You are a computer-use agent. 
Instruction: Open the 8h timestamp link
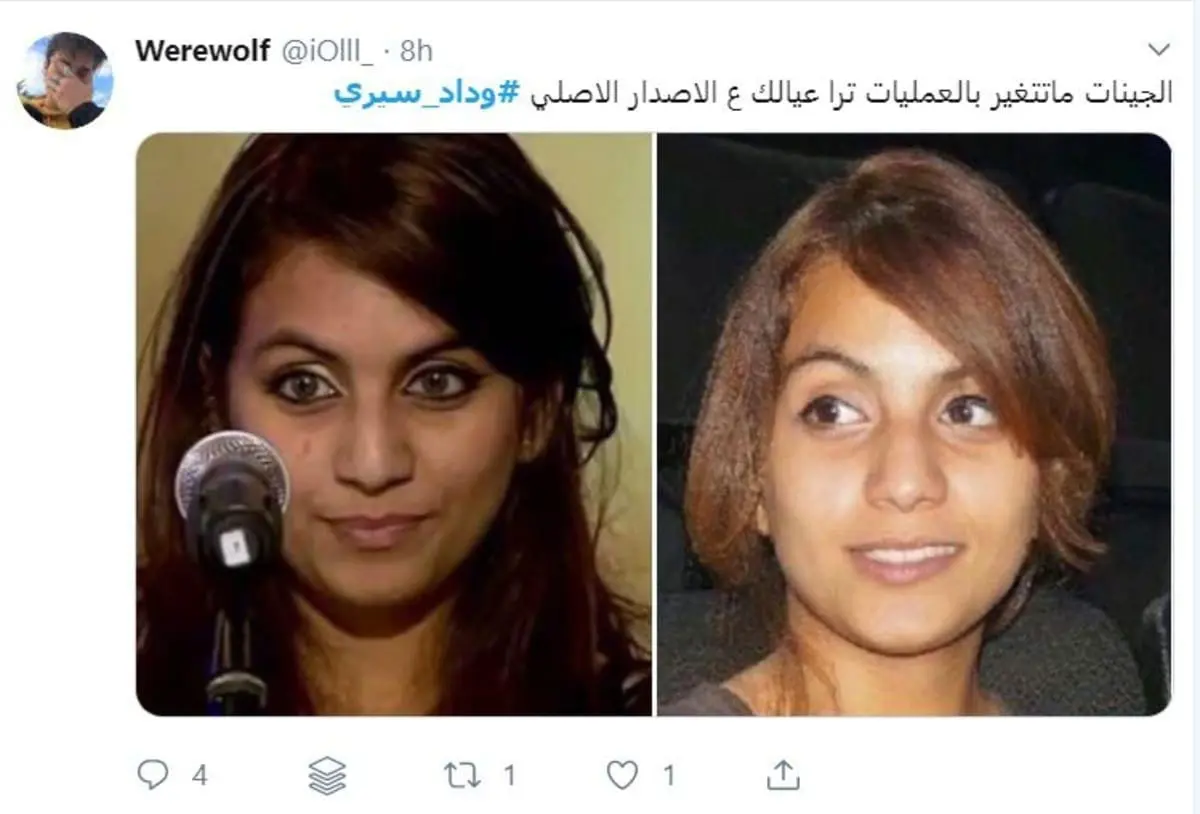pyautogui.click(x=416, y=51)
